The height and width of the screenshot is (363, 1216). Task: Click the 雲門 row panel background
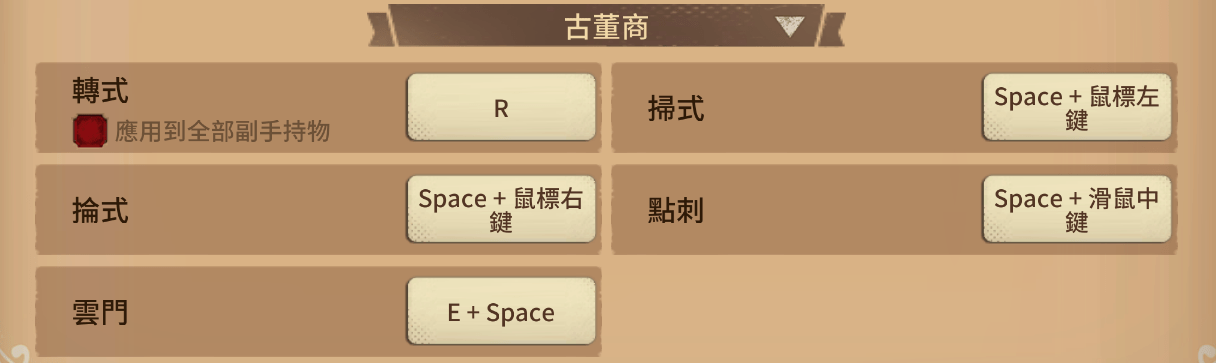[x=318, y=312]
